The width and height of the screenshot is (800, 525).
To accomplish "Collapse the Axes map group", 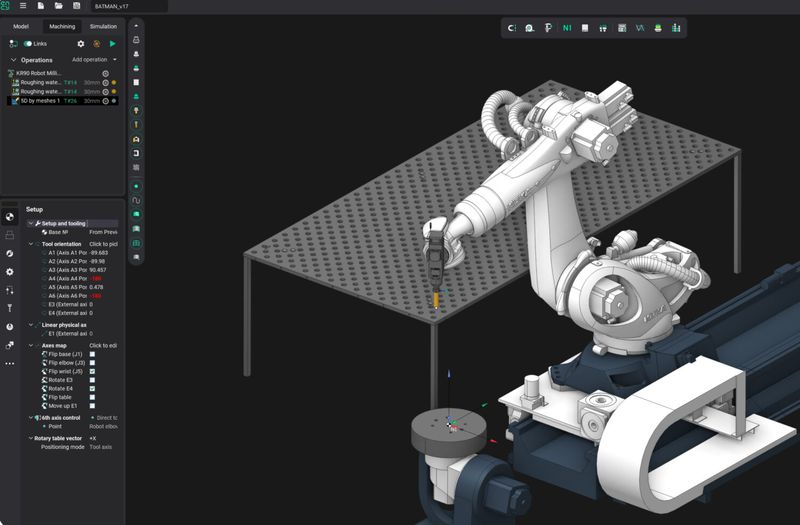I will (31, 345).
